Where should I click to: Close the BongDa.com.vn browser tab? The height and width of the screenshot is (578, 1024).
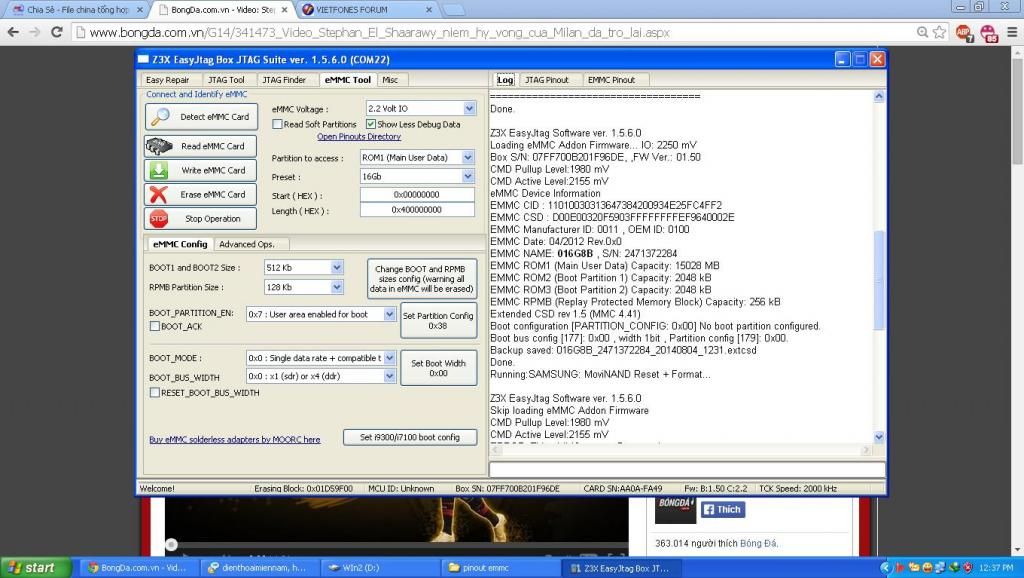284,10
